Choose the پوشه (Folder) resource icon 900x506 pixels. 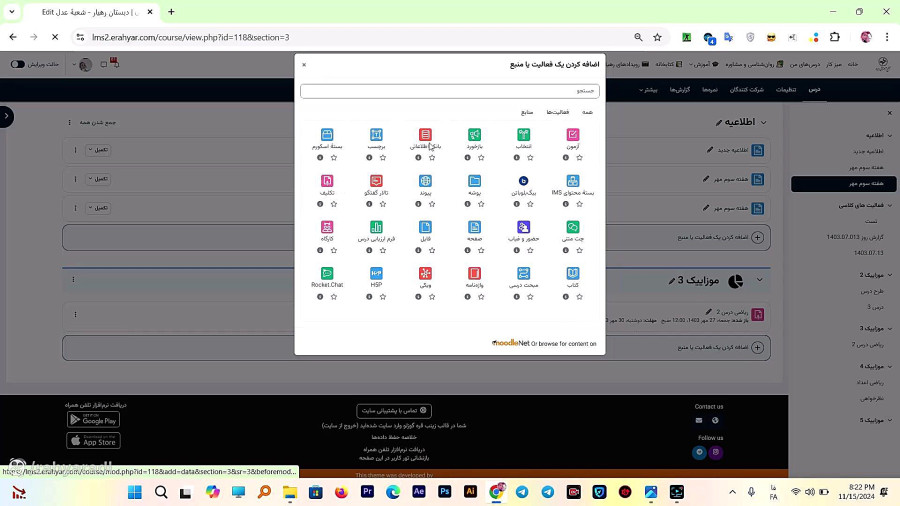pos(474,181)
